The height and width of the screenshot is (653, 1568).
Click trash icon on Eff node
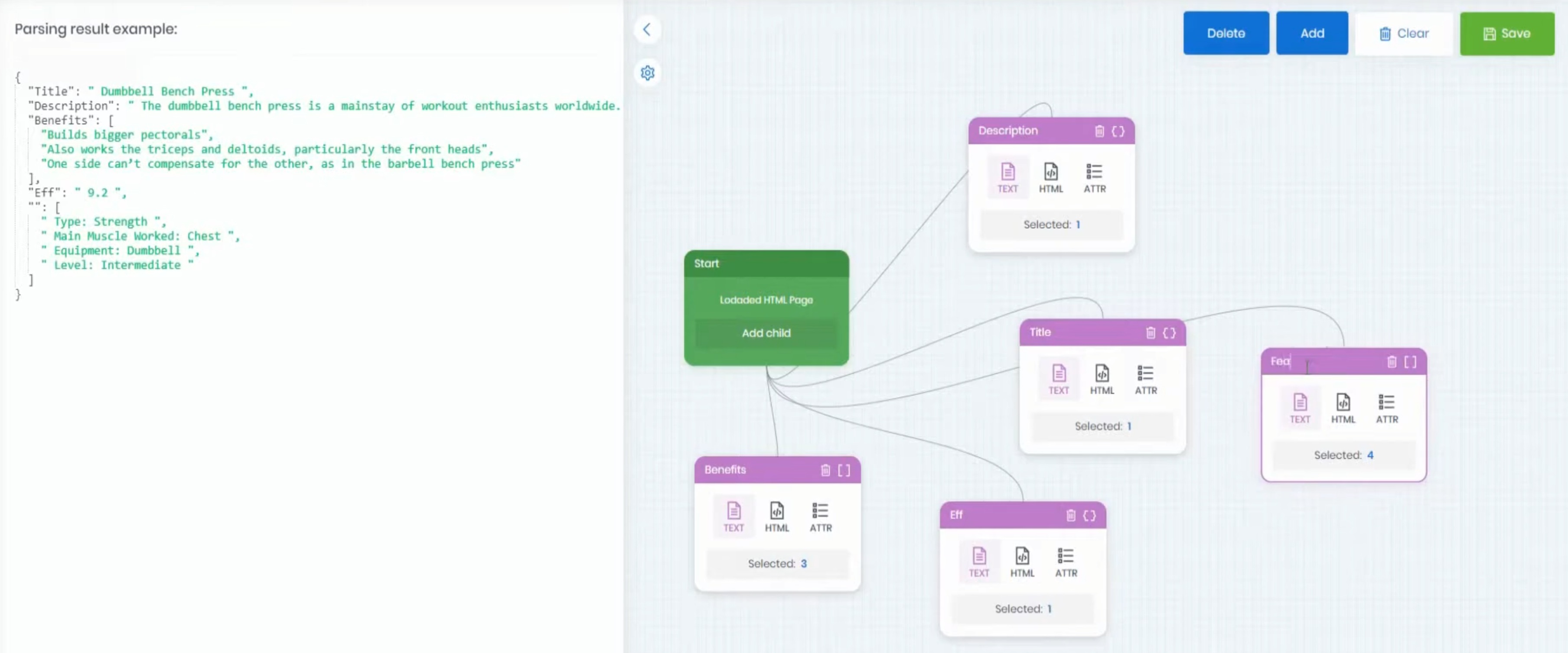1071,516
